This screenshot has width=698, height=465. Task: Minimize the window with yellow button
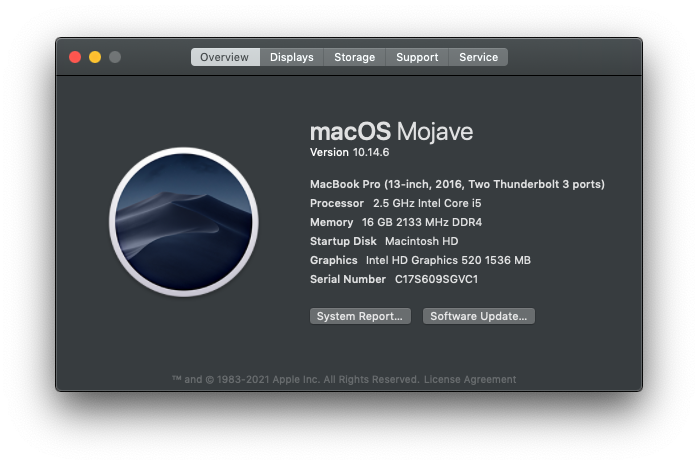[x=95, y=57]
